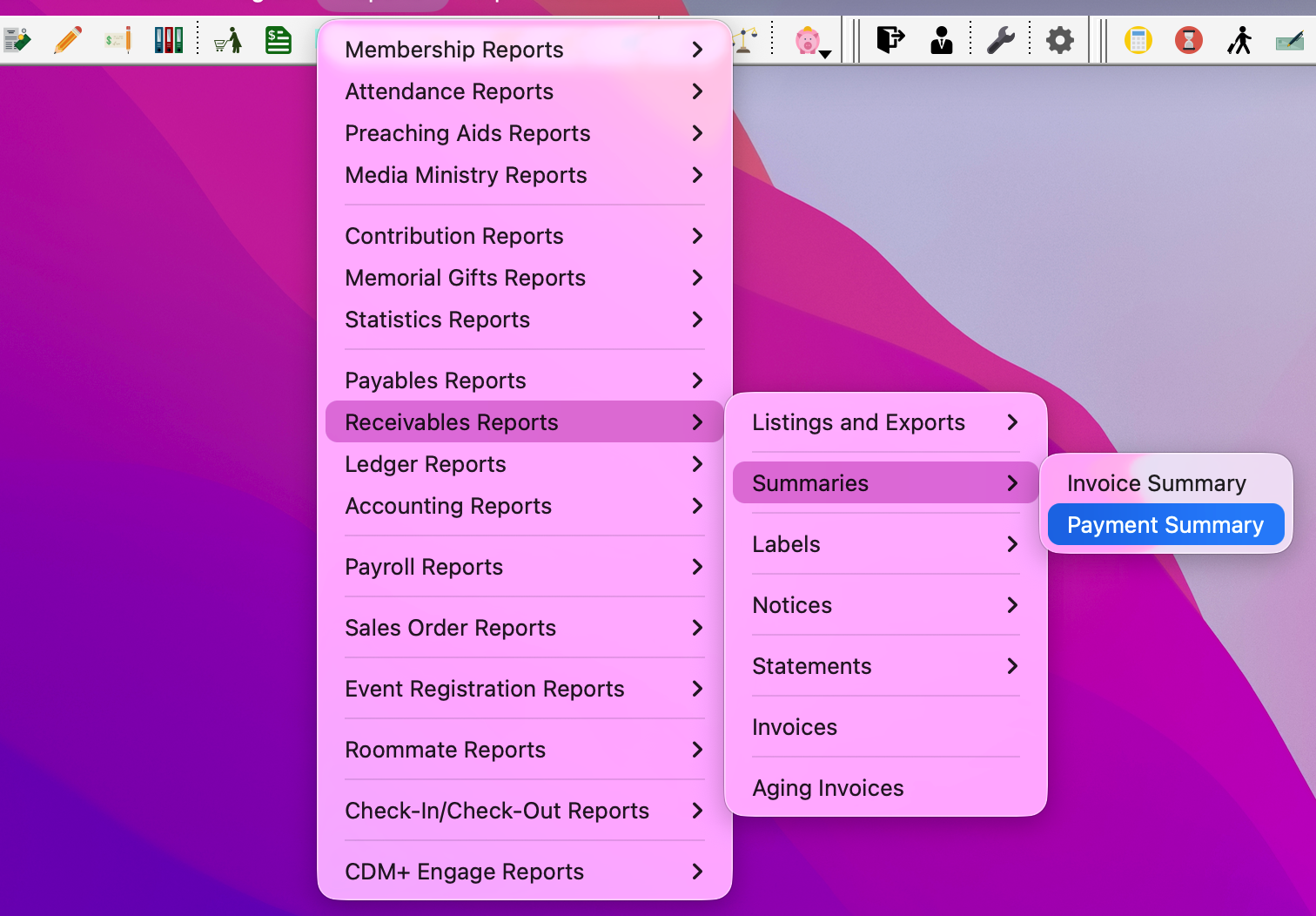Open Event Registration Reports submenu

(525, 689)
